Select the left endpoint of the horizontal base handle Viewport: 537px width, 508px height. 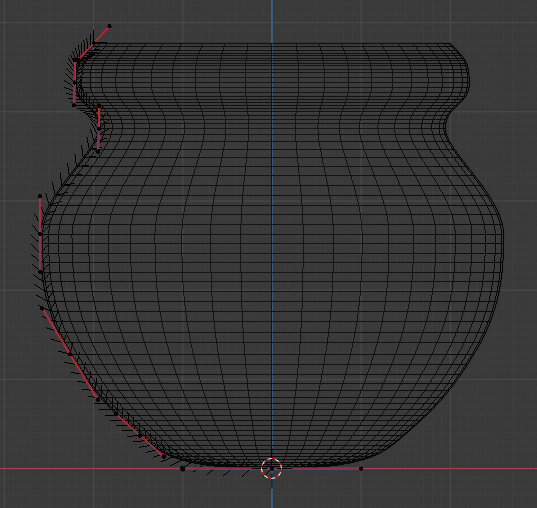(183, 469)
